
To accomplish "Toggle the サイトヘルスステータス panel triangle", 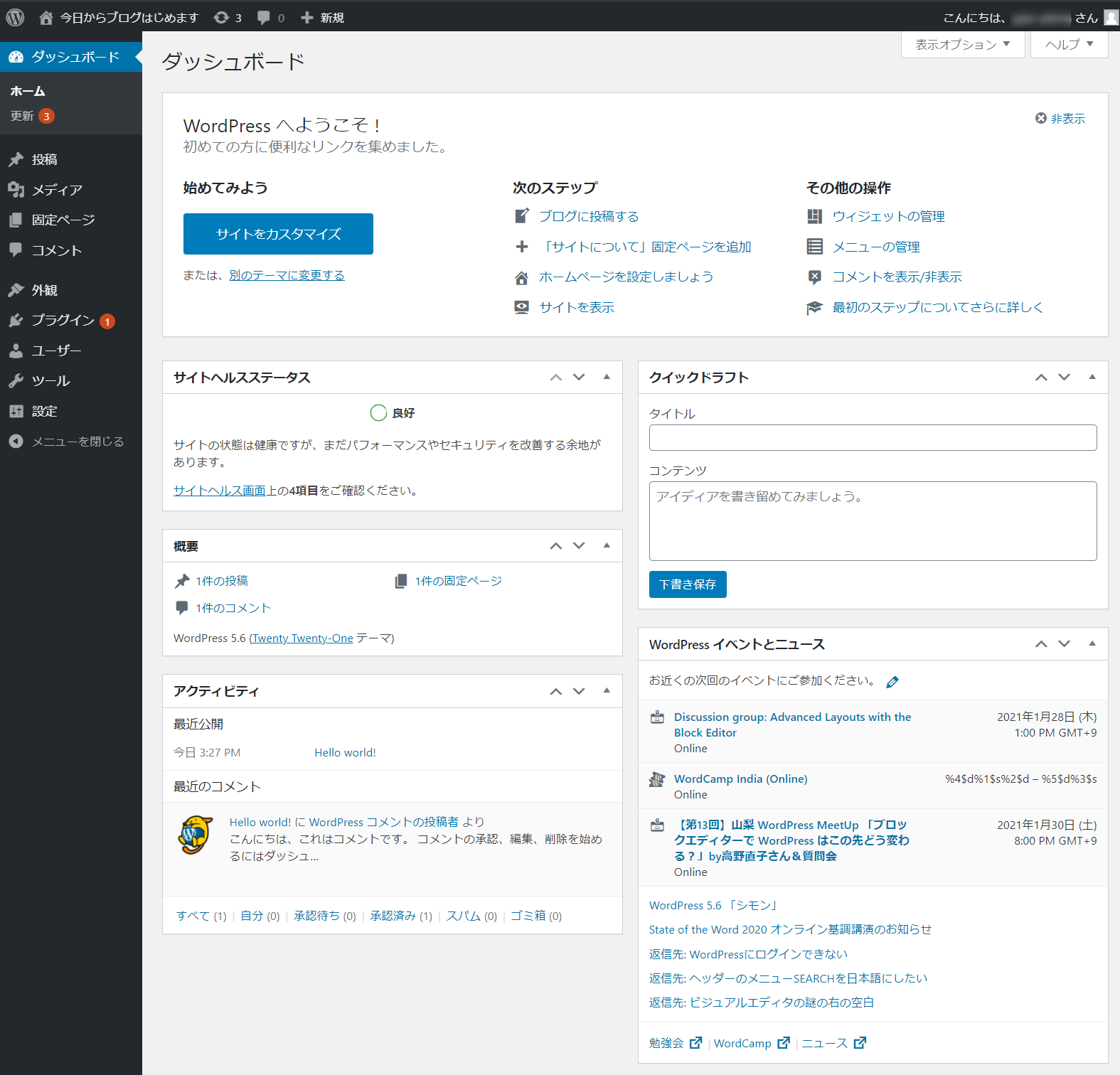I will pos(607,377).
